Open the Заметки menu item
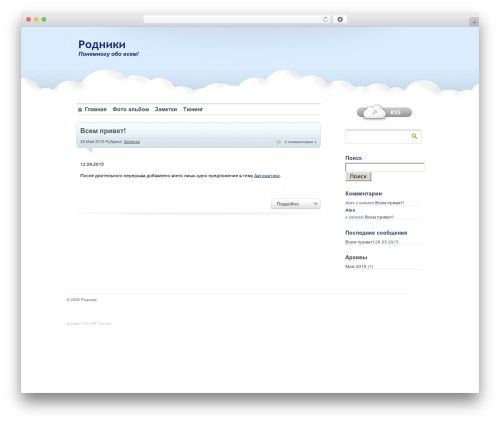Screen dimensions: 500x423 tap(166, 109)
